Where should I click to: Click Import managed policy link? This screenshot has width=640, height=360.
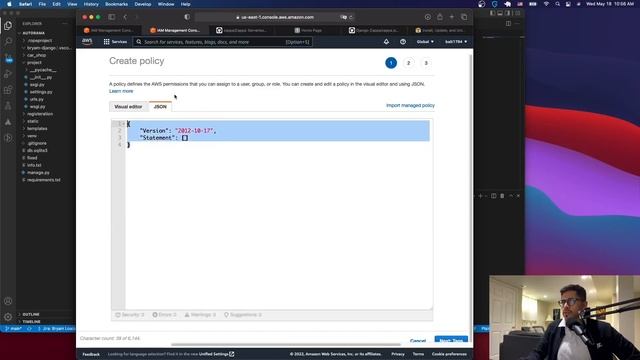[x=410, y=105]
